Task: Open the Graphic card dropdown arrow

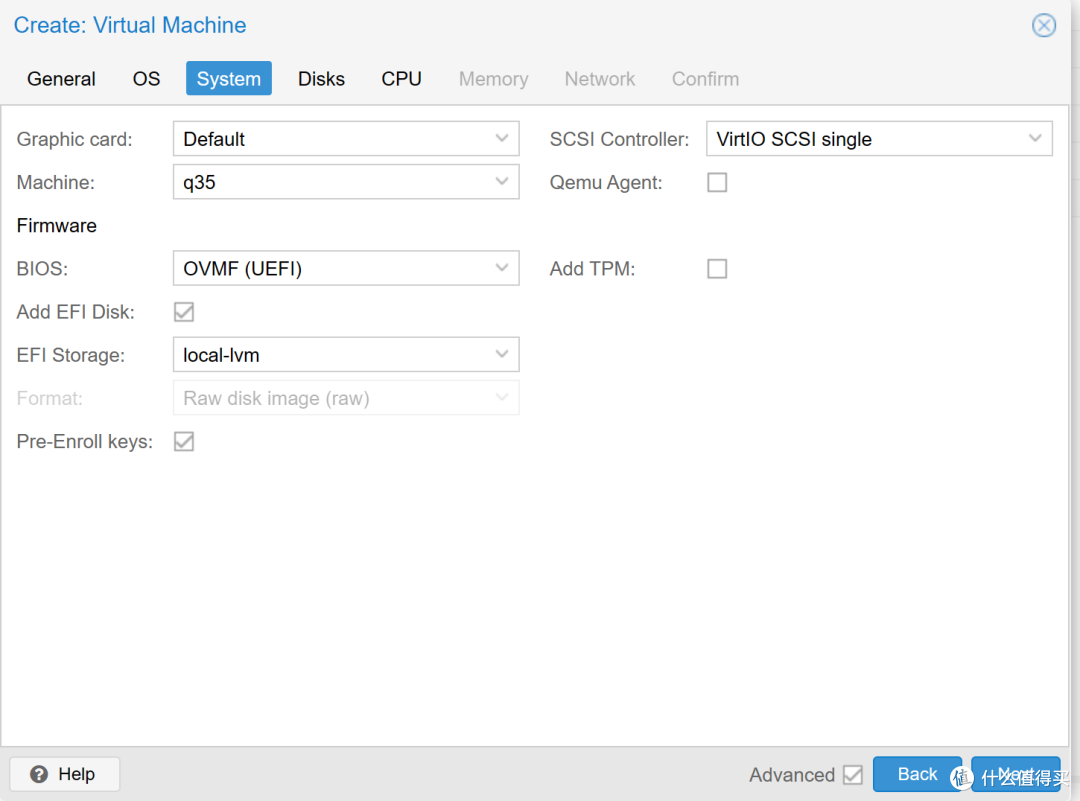Action: [501, 138]
